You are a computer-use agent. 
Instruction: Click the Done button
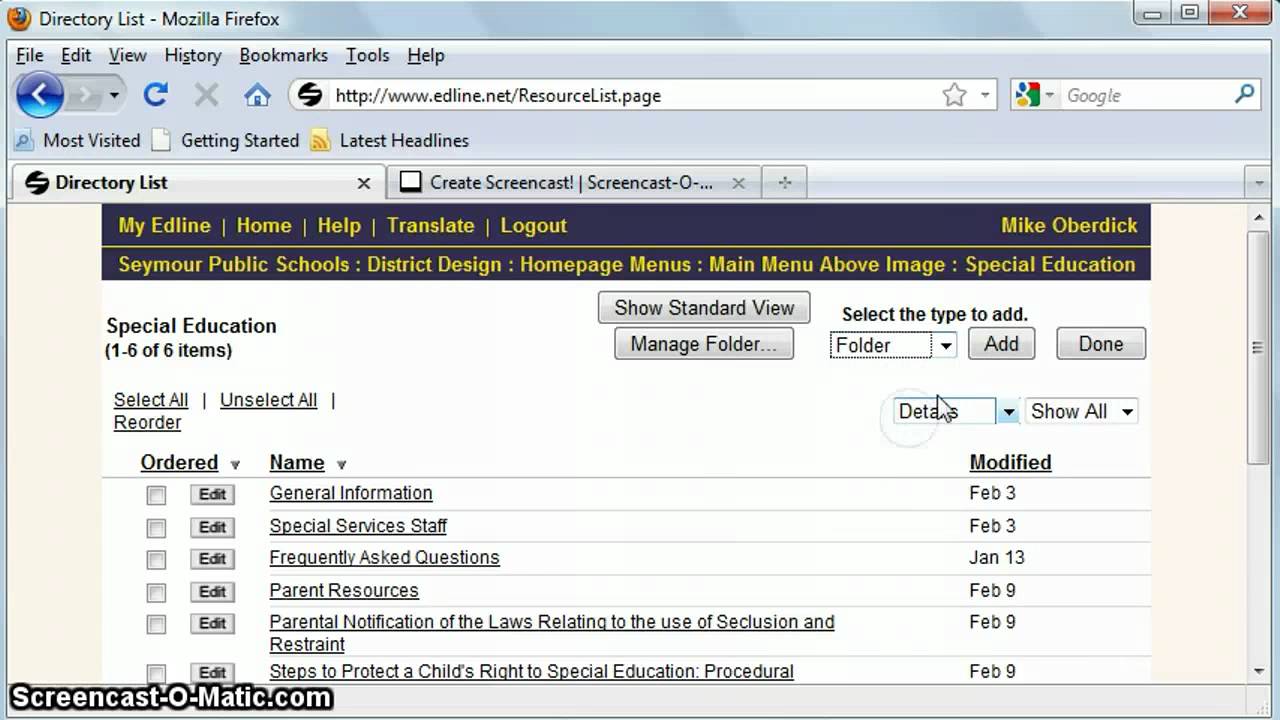pyautogui.click(x=1101, y=344)
